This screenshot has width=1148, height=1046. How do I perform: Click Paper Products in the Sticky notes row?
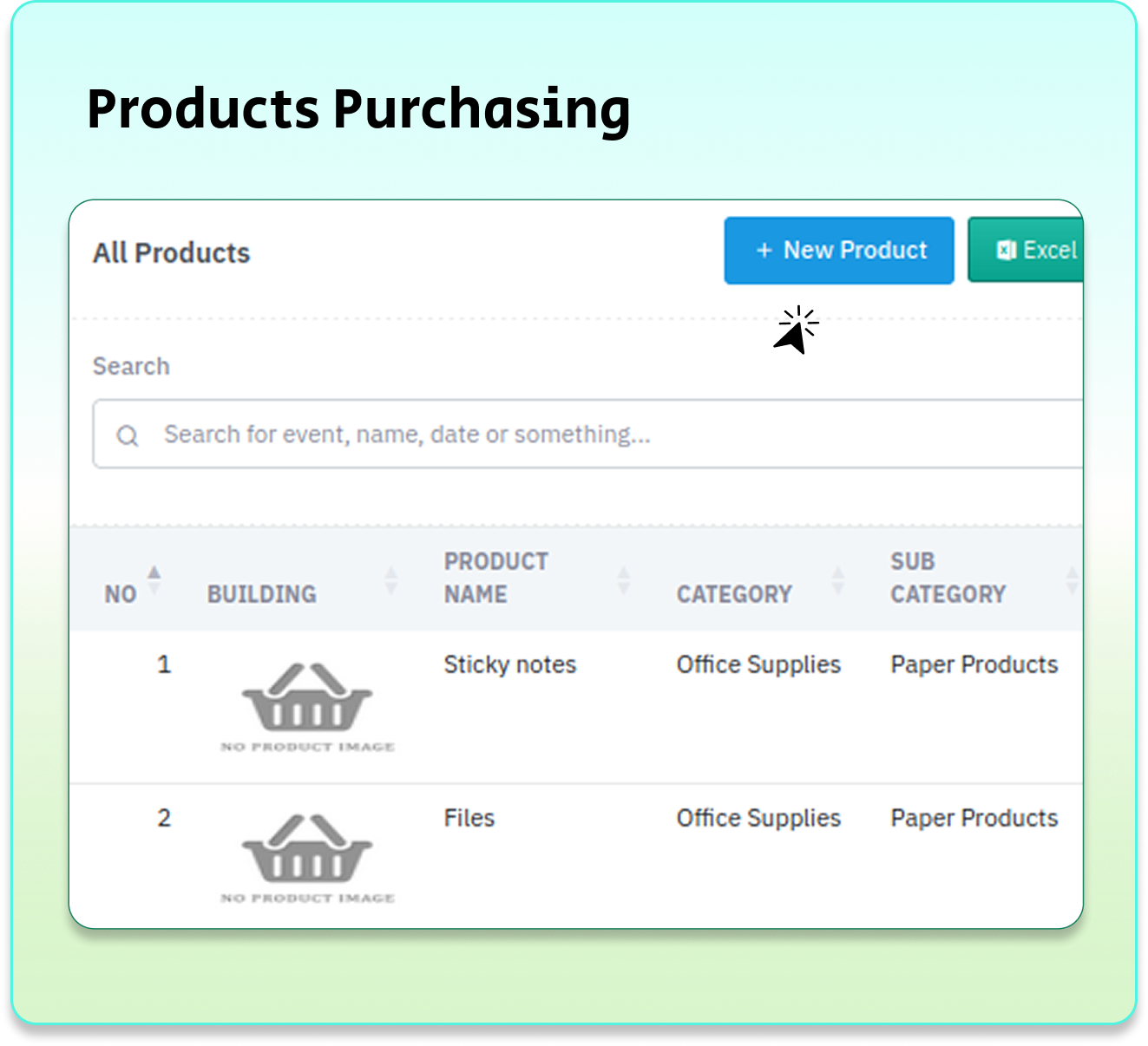click(x=974, y=664)
